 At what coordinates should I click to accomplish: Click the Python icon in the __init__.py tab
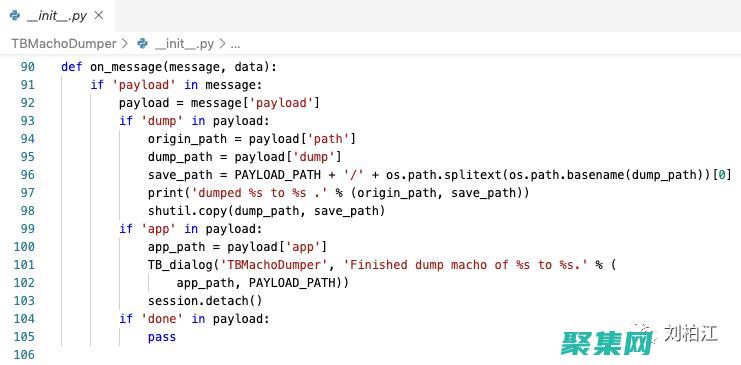click(x=15, y=16)
